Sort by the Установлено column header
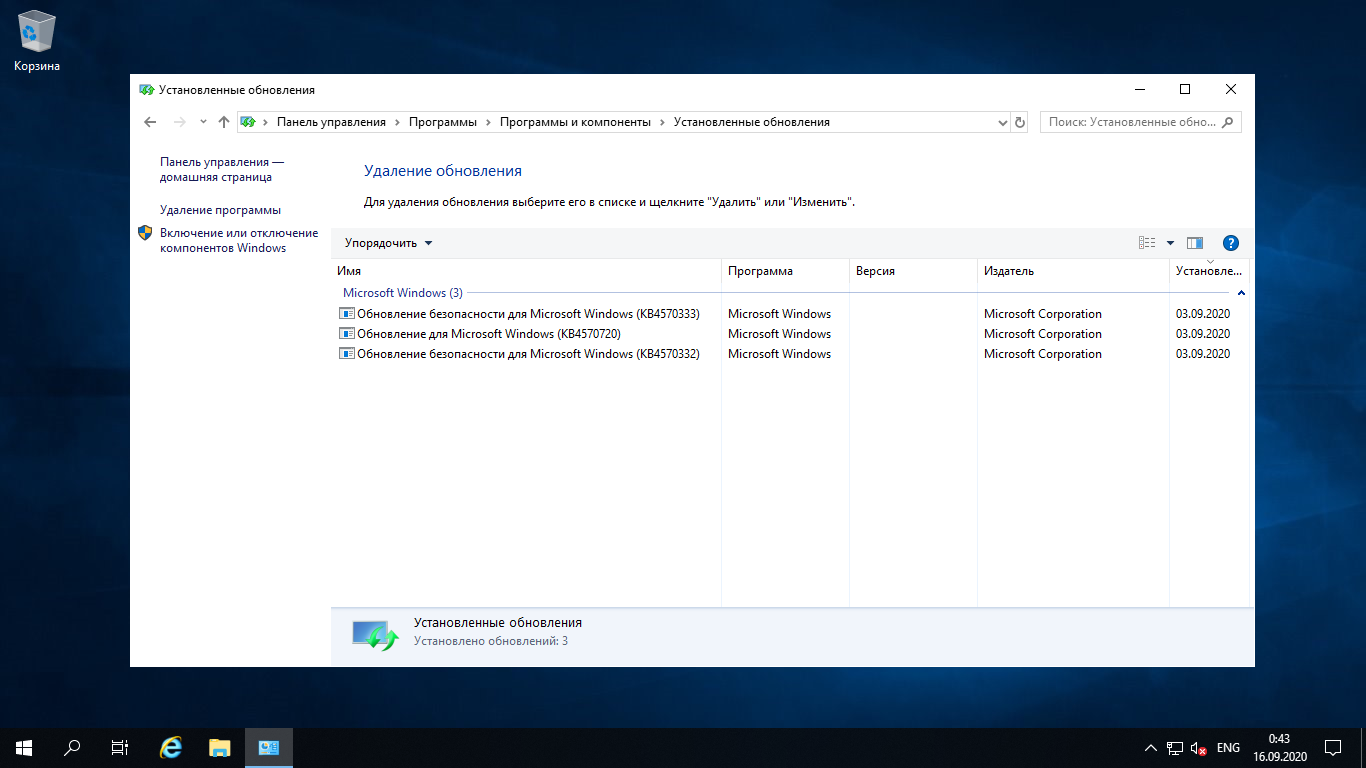Image resolution: width=1366 pixels, height=768 pixels. click(x=1209, y=271)
